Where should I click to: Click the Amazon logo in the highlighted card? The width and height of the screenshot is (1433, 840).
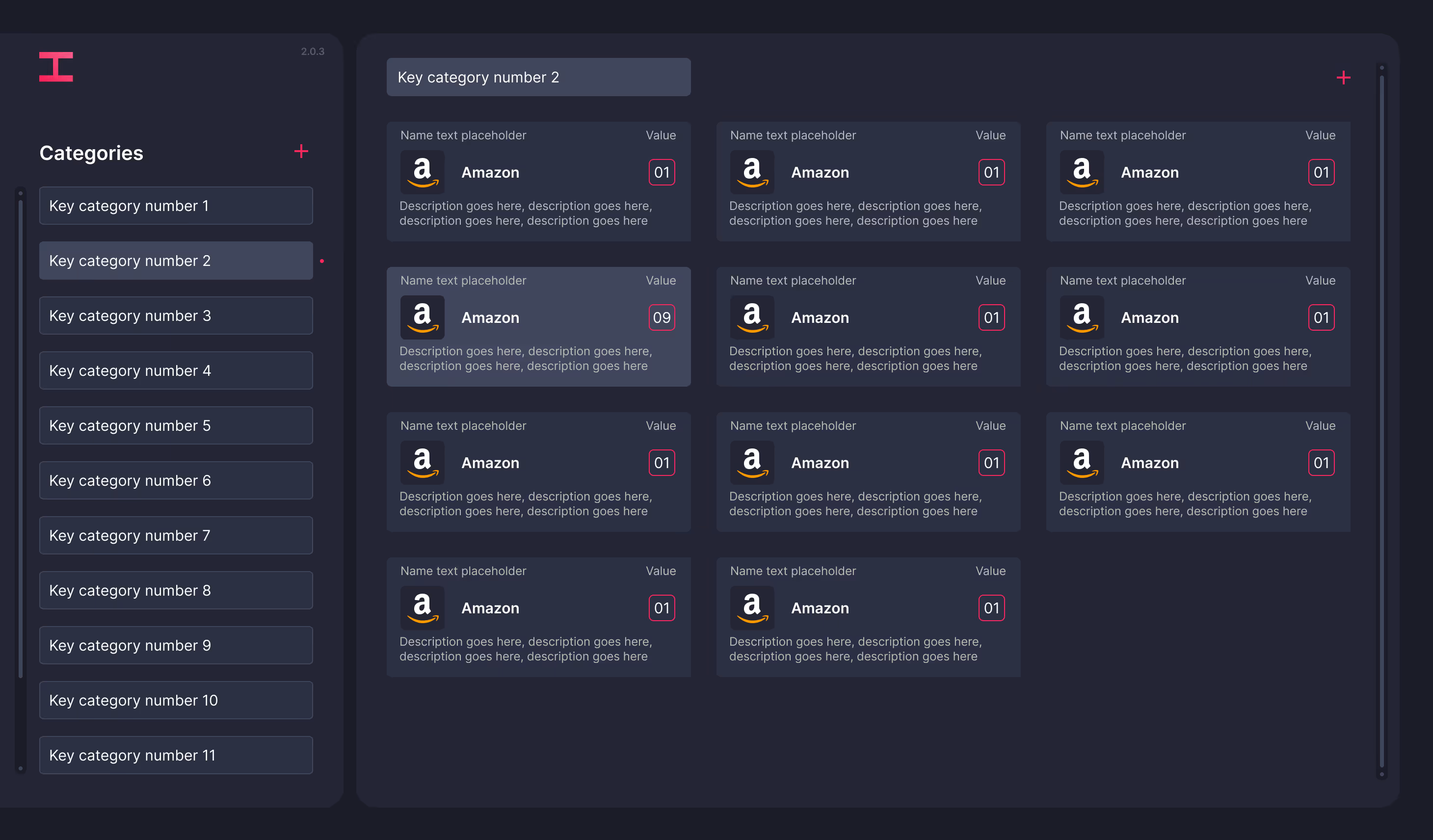point(422,317)
